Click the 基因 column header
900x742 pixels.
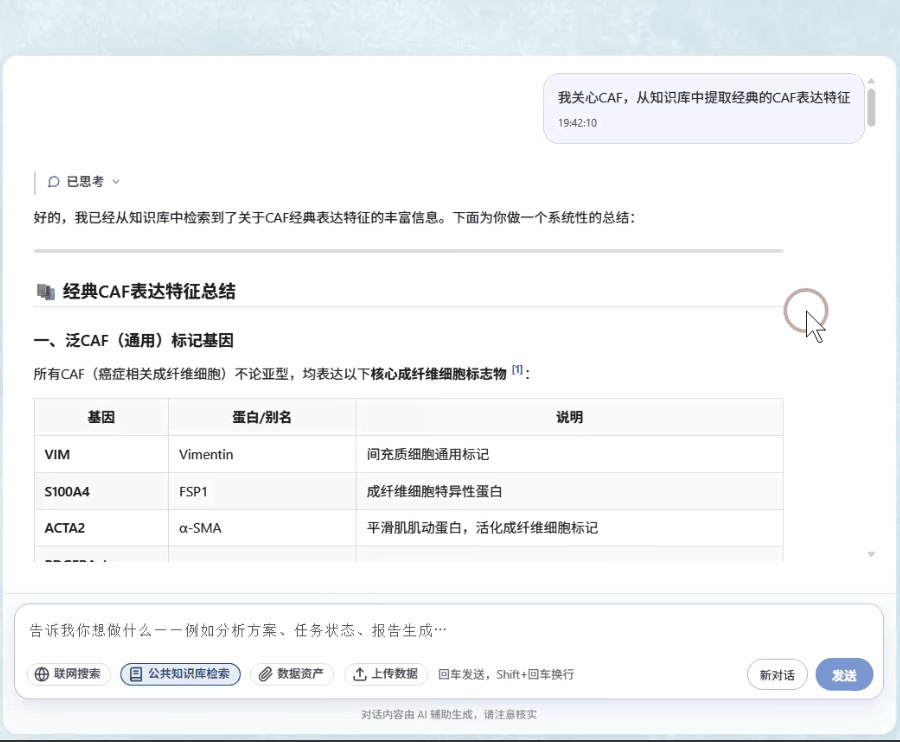[x=102, y=417]
